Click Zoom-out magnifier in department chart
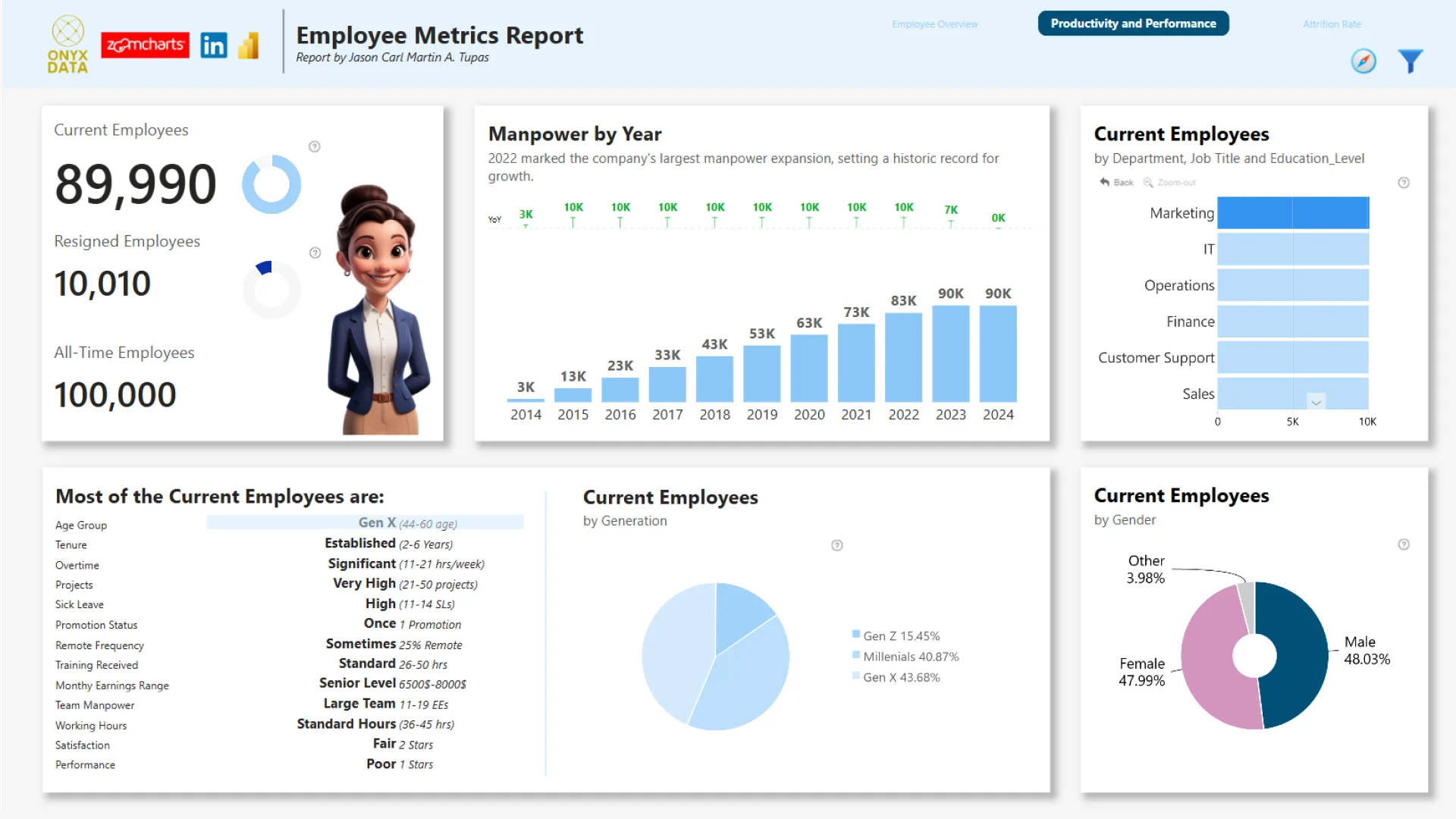The width and height of the screenshot is (1456, 819). (1169, 182)
